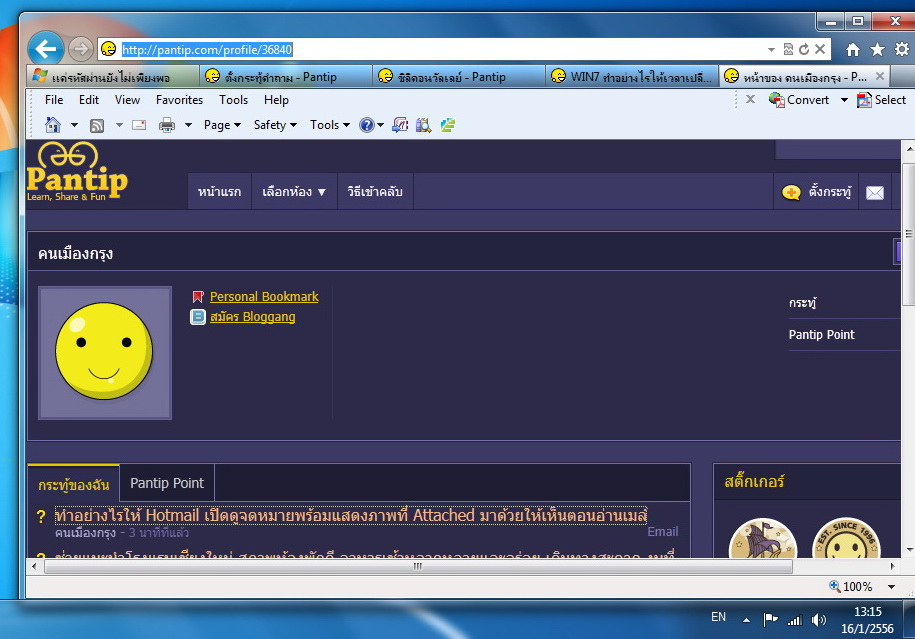Click the Messenger icon in command bar
Screen dimensions: 915x639
coord(400,125)
